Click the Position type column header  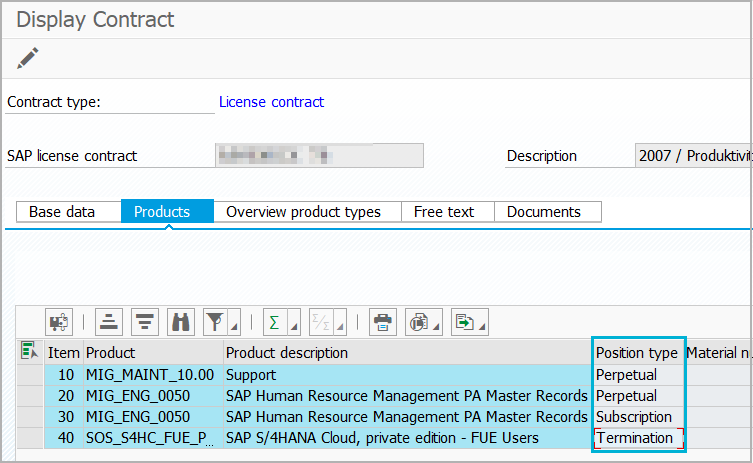tap(638, 353)
